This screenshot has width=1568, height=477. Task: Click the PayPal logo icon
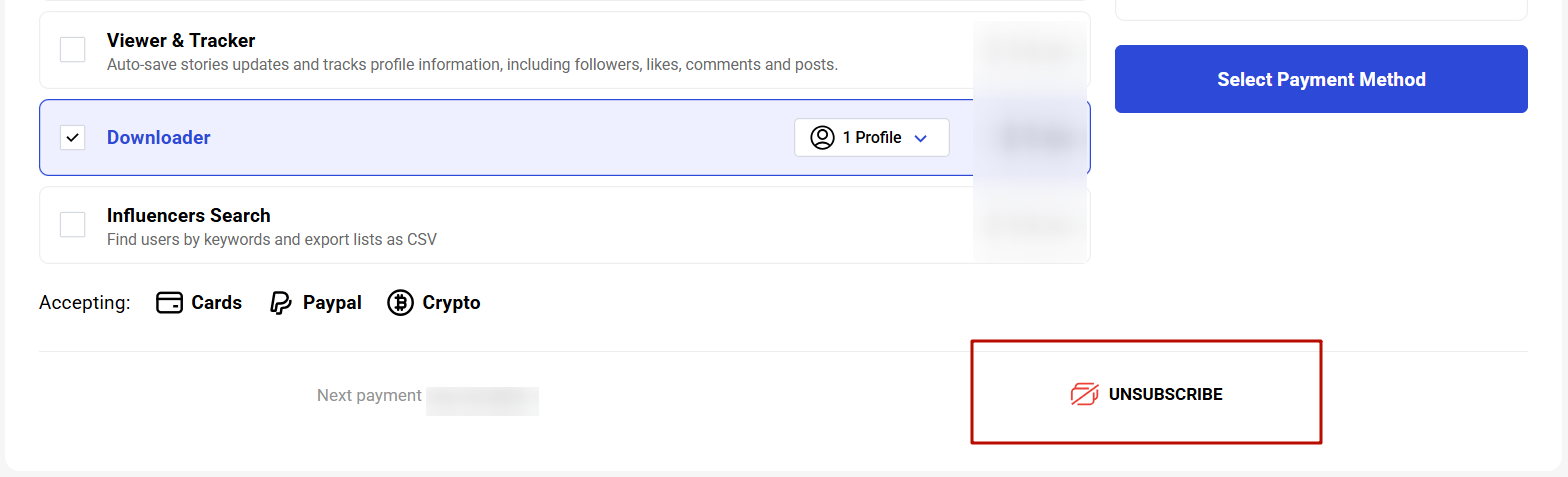[x=281, y=303]
